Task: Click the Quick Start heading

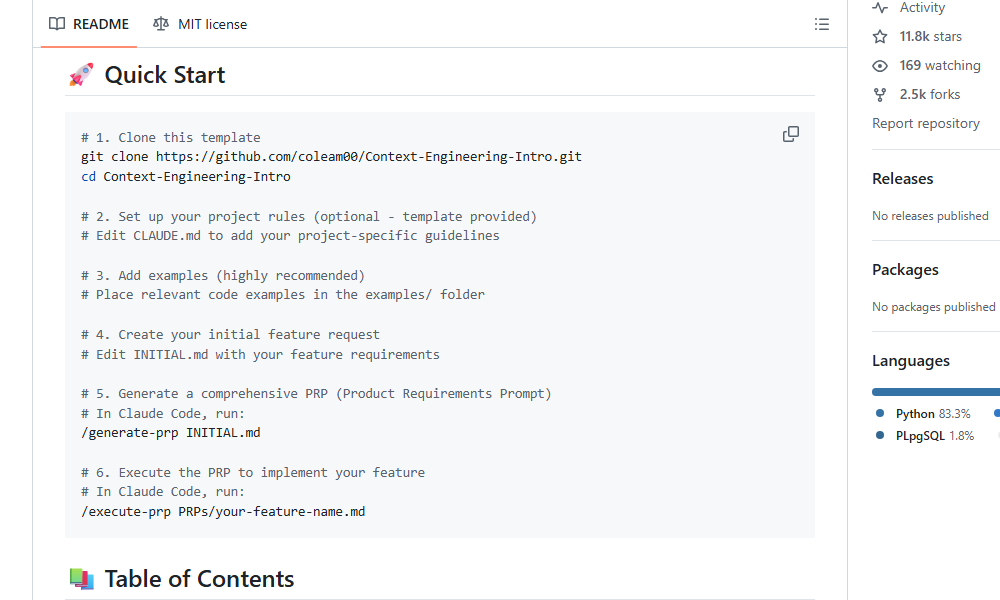Action: [x=165, y=75]
